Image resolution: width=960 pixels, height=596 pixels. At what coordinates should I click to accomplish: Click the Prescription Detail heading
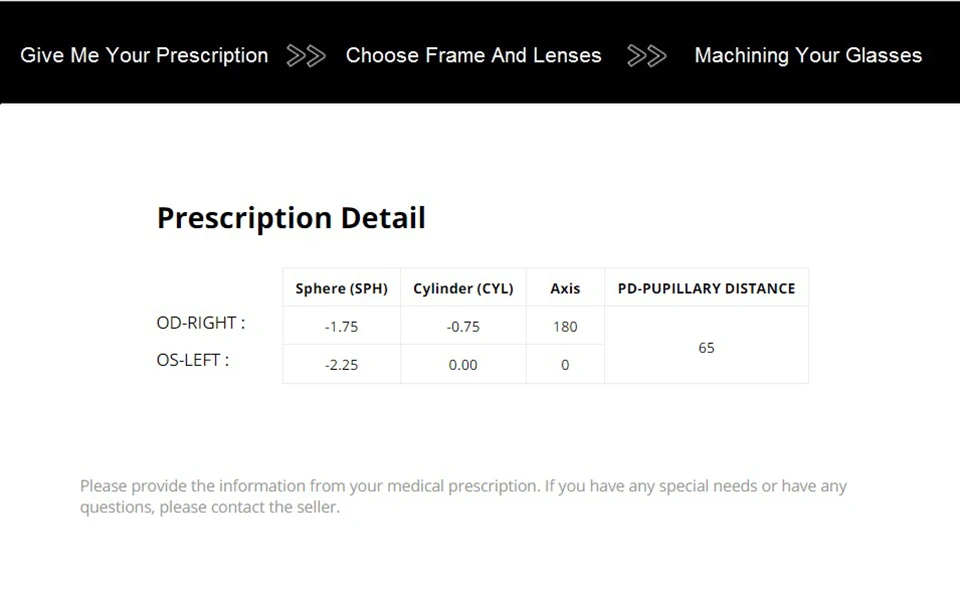291,218
